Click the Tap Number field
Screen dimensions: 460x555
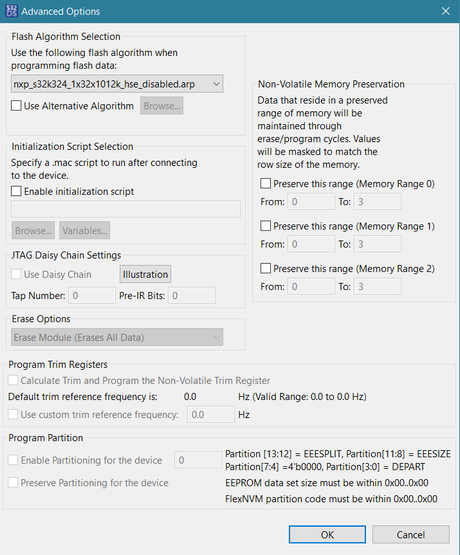[x=92, y=296]
